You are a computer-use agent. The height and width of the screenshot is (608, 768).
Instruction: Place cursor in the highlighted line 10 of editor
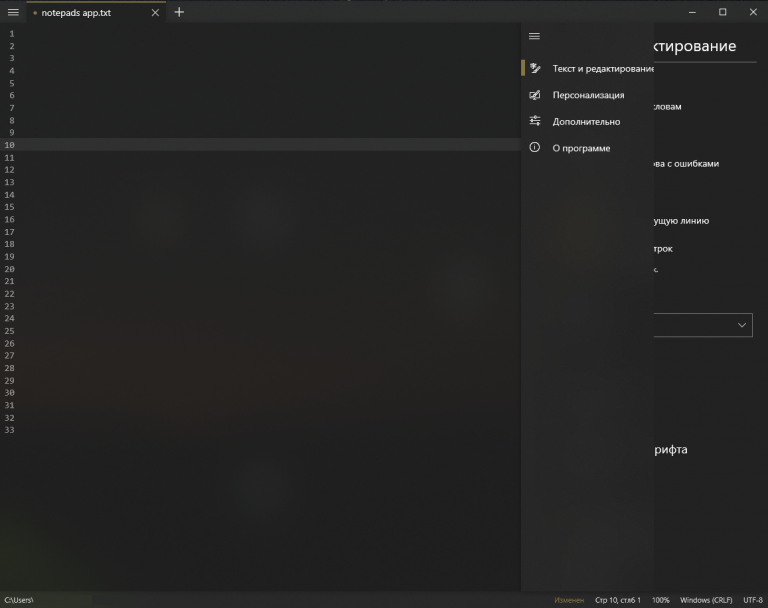point(269,145)
